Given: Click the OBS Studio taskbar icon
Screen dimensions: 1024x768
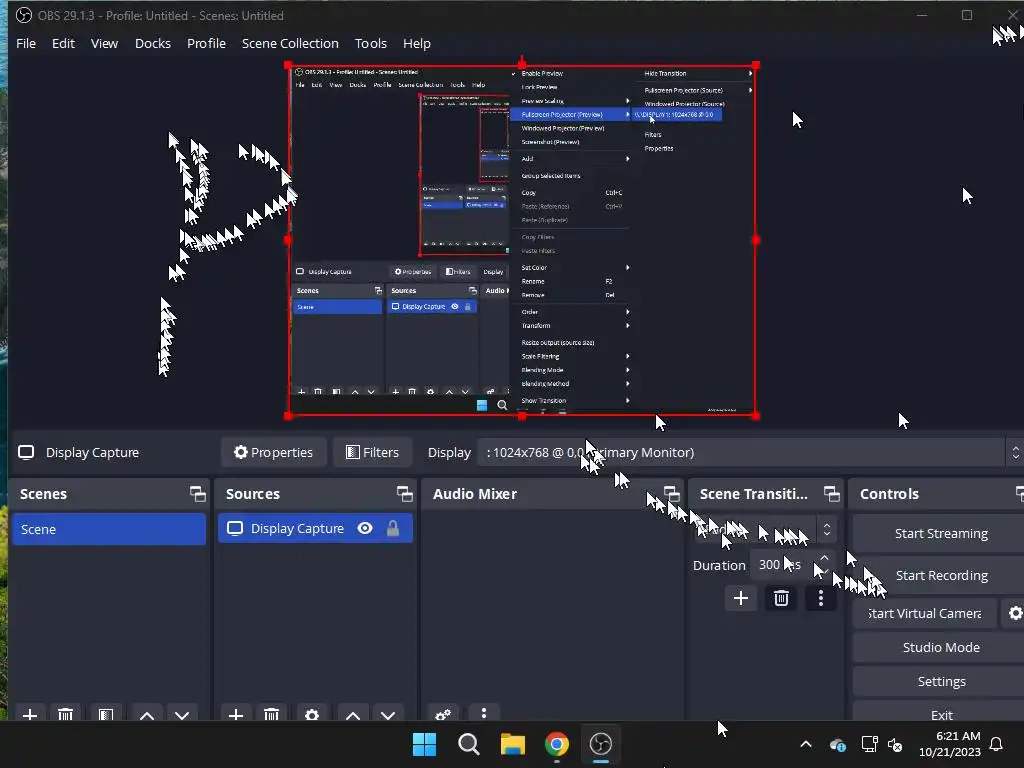Looking at the screenshot, I should pyautogui.click(x=600, y=744).
